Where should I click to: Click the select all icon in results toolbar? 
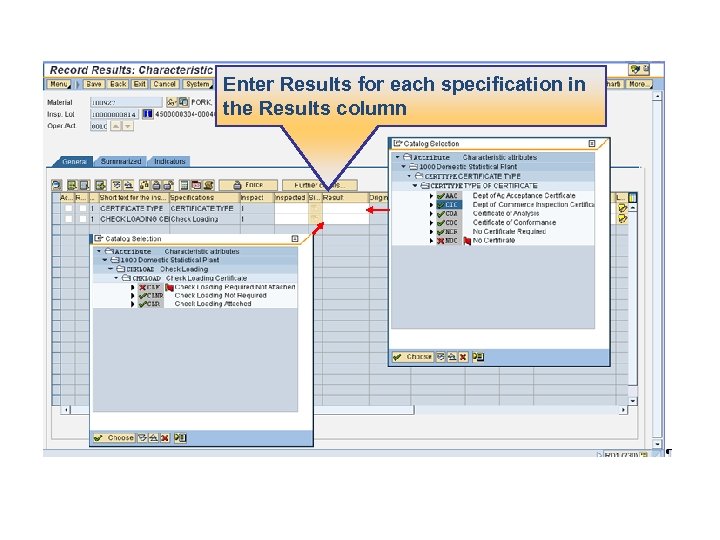point(72,185)
